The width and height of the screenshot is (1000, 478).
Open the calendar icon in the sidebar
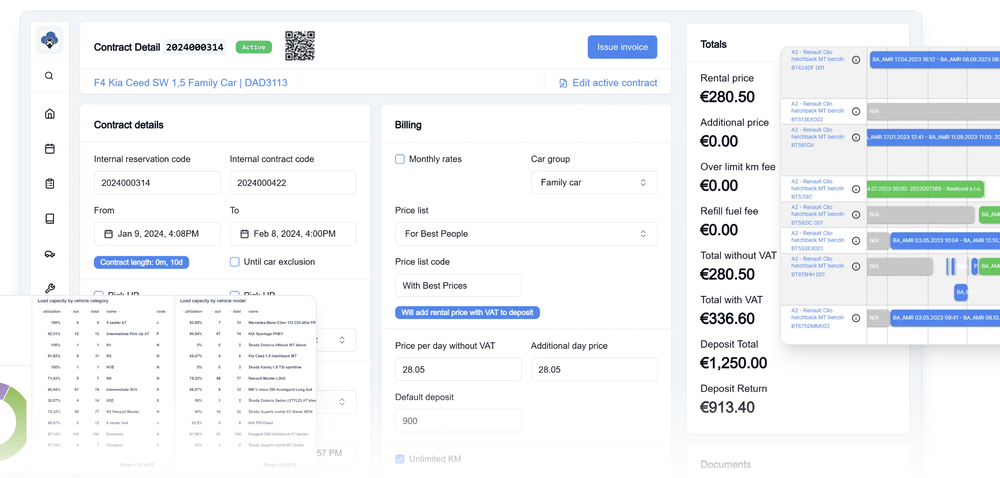coord(50,148)
